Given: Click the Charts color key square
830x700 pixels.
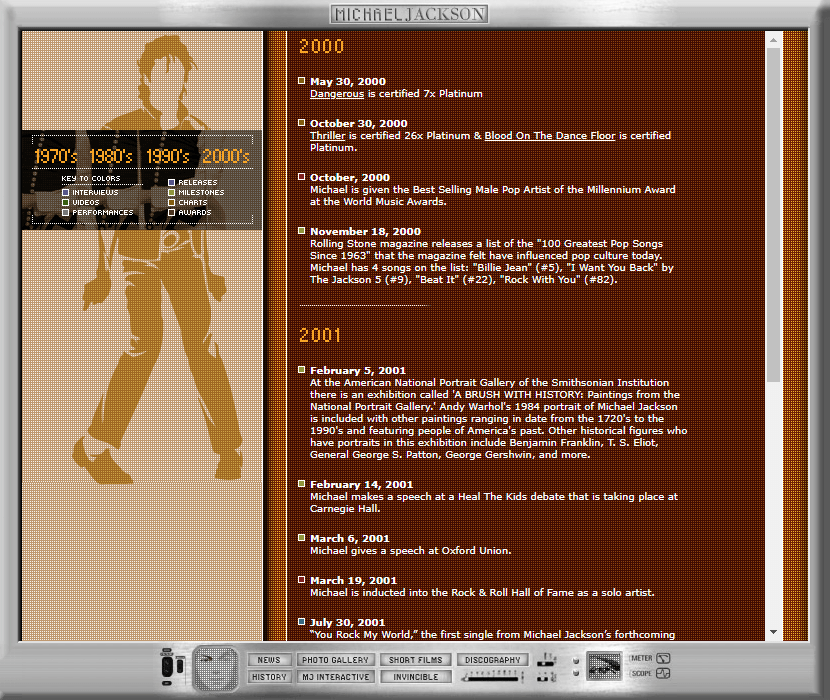Looking at the screenshot, I should 172,203.
